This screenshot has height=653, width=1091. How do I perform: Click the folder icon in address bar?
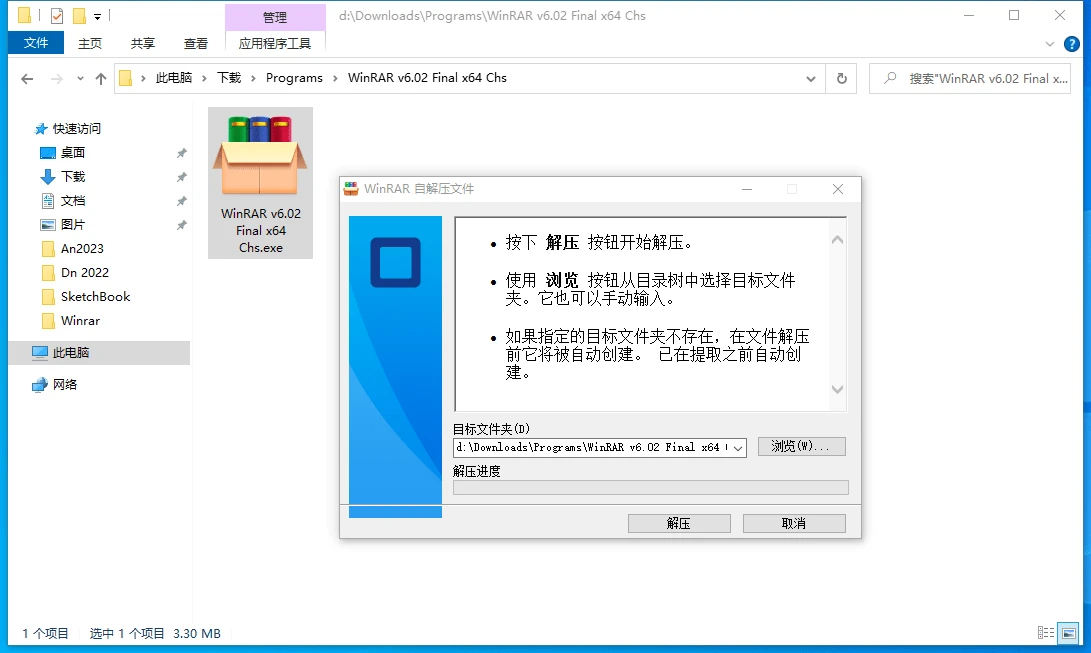pos(125,78)
